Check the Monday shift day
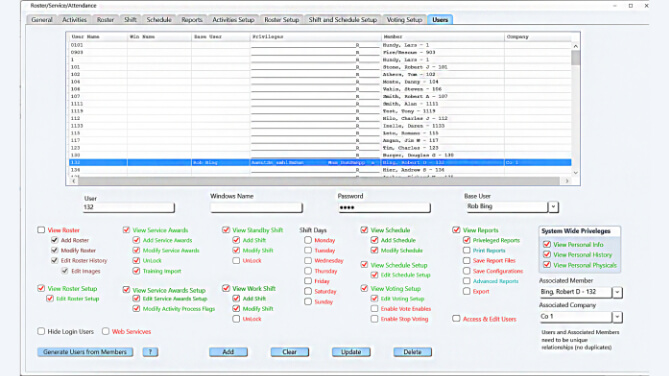 (x=308, y=240)
